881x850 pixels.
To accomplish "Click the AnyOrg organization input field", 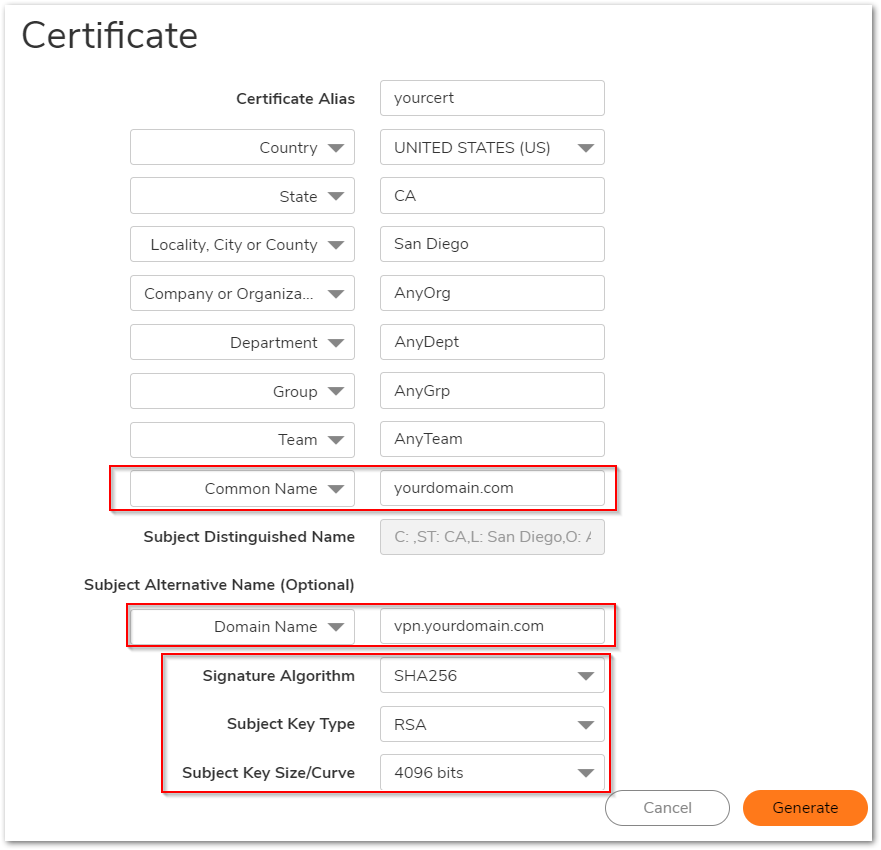I will pyautogui.click(x=492, y=294).
